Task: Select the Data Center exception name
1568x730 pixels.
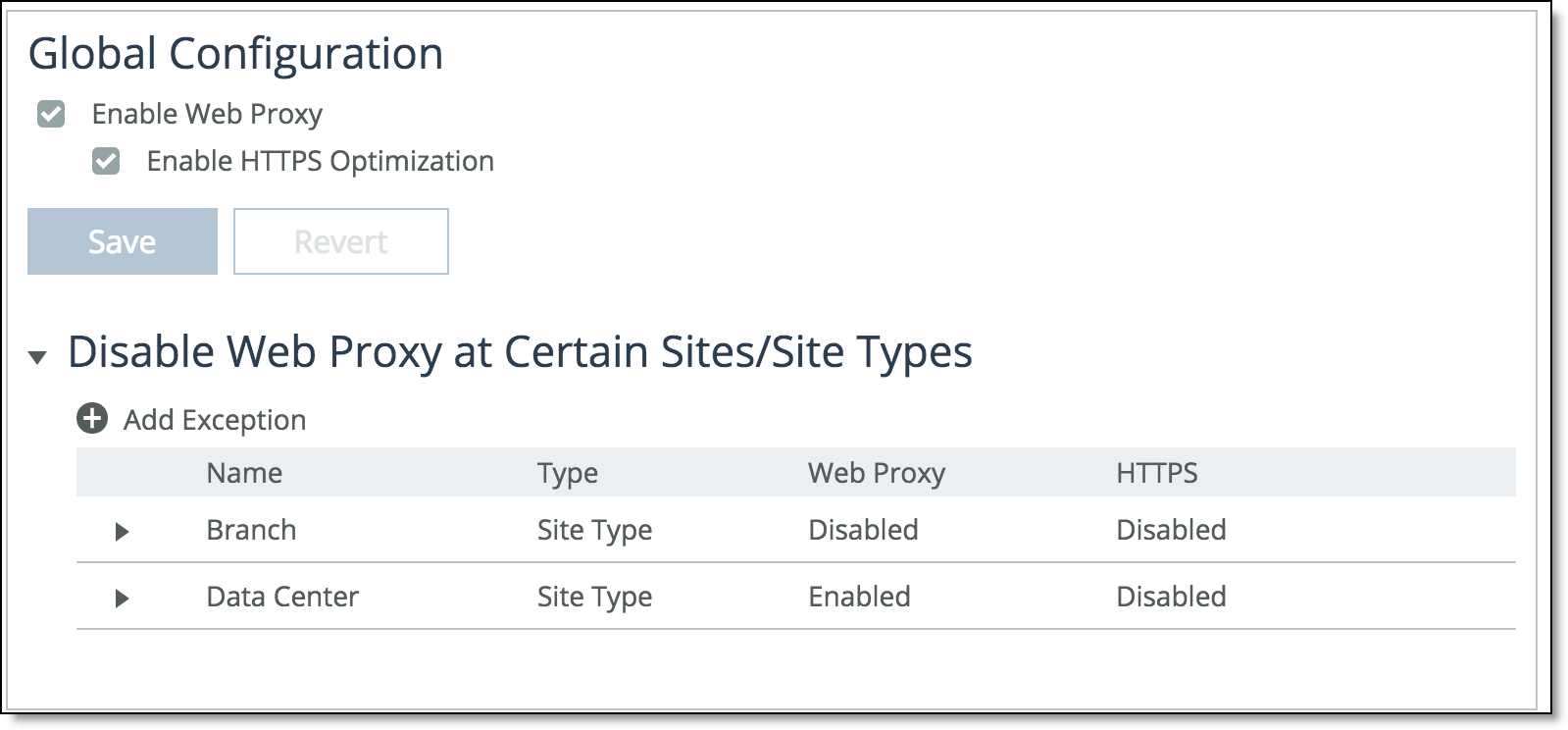Action: pos(282,597)
